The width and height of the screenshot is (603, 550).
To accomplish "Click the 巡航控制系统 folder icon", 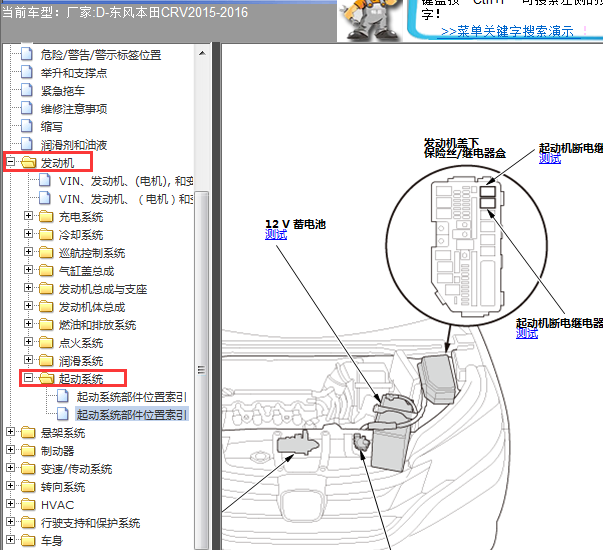I will click(x=46, y=253).
